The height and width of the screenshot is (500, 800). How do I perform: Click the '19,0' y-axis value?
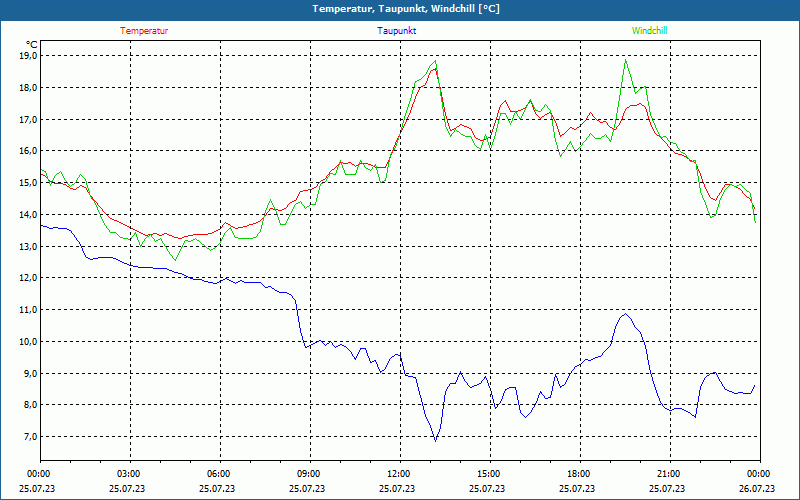(28, 56)
